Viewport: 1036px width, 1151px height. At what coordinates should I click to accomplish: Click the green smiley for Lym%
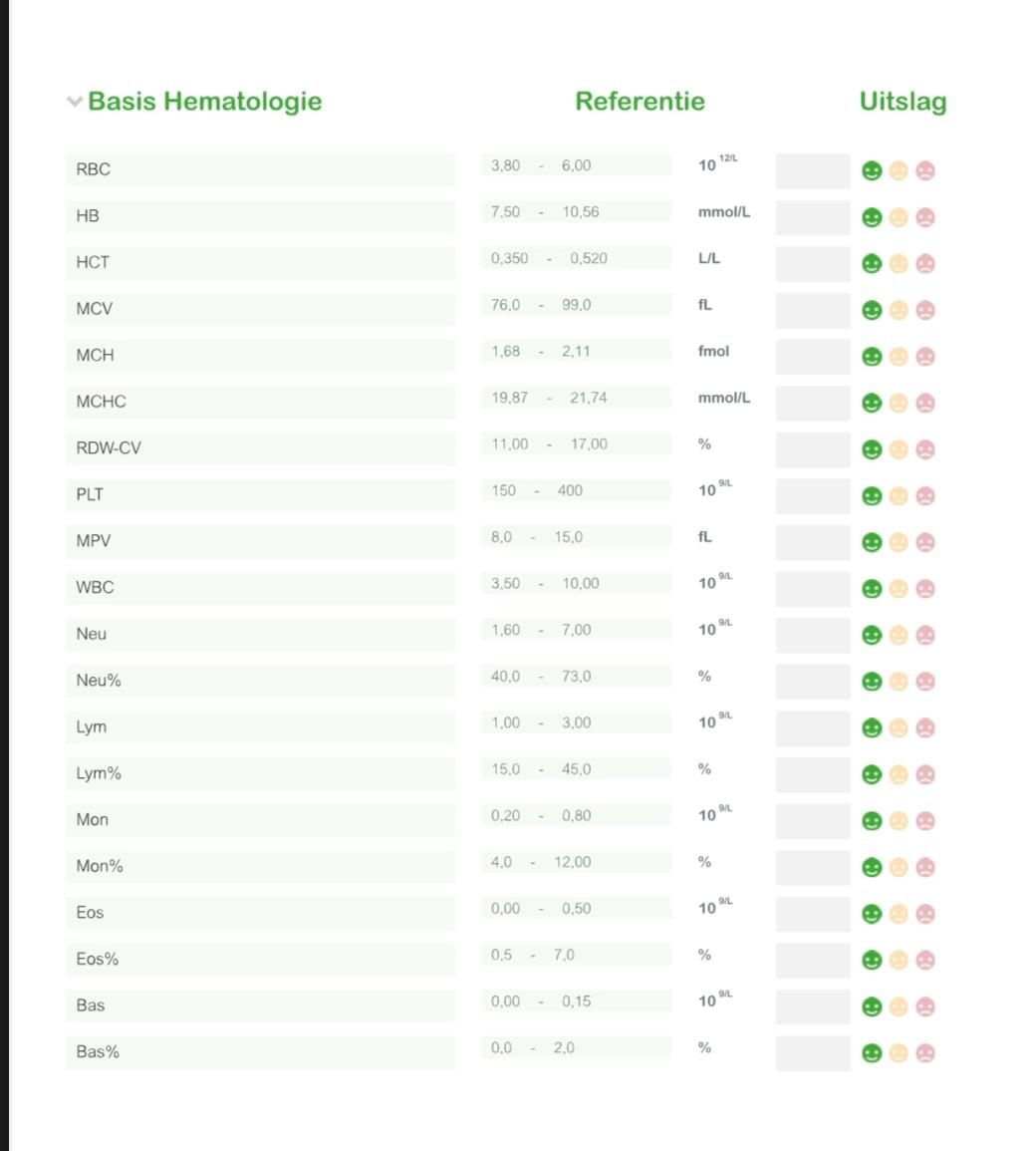[872, 774]
